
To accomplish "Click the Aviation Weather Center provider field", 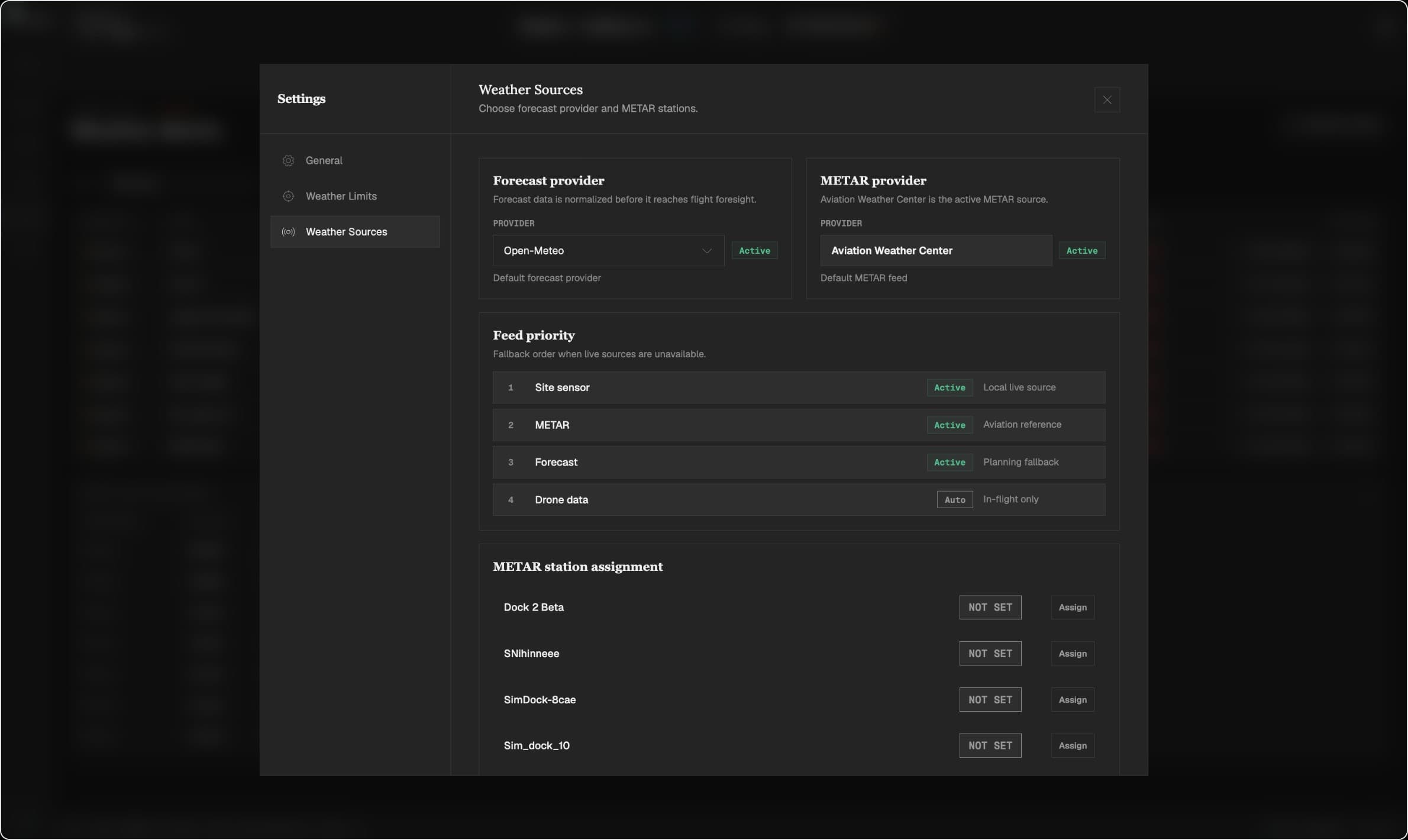I will [x=936, y=251].
